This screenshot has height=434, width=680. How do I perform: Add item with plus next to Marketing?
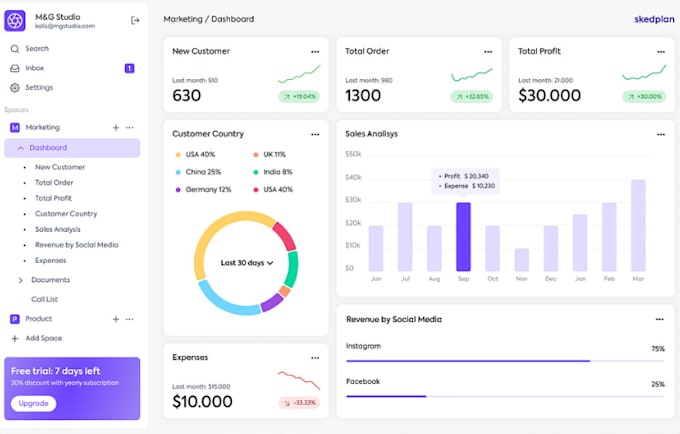coord(116,127)
